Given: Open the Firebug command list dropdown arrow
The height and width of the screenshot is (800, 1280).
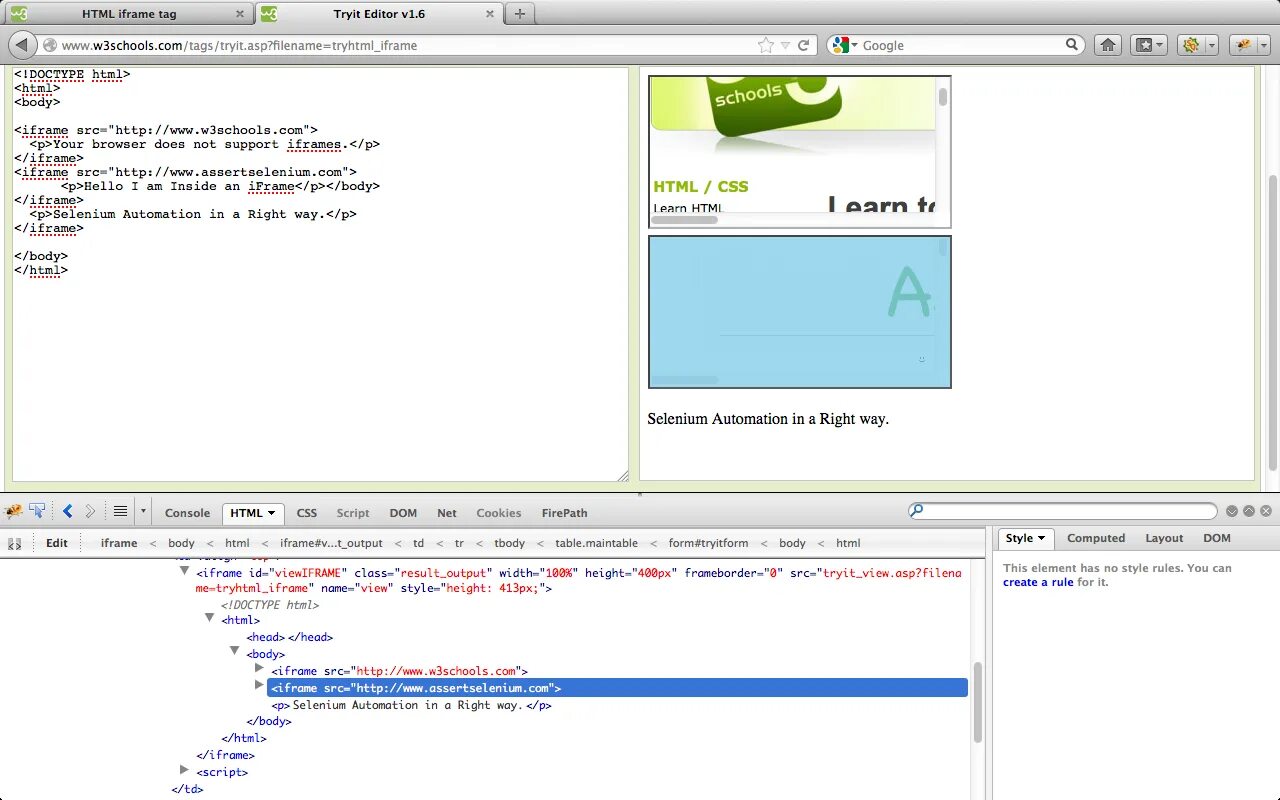Looking at the screenshot, I should point(143,512).
